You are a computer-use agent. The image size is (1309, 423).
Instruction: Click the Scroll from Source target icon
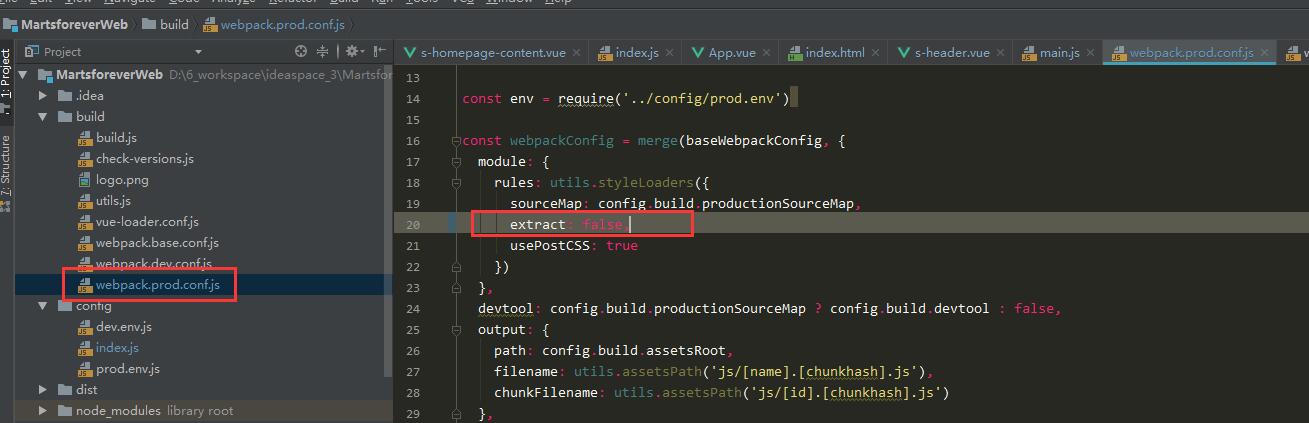click(x=301, y=51)
